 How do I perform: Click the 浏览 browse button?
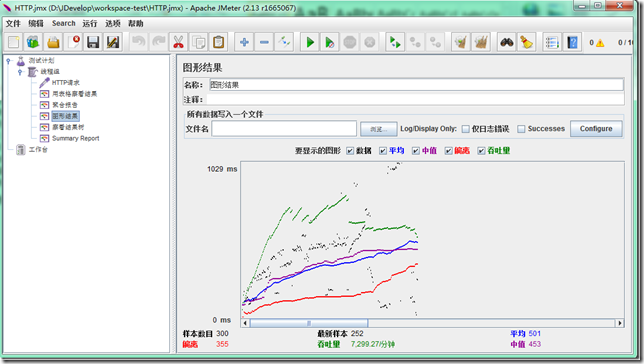[x=379, y=129]
